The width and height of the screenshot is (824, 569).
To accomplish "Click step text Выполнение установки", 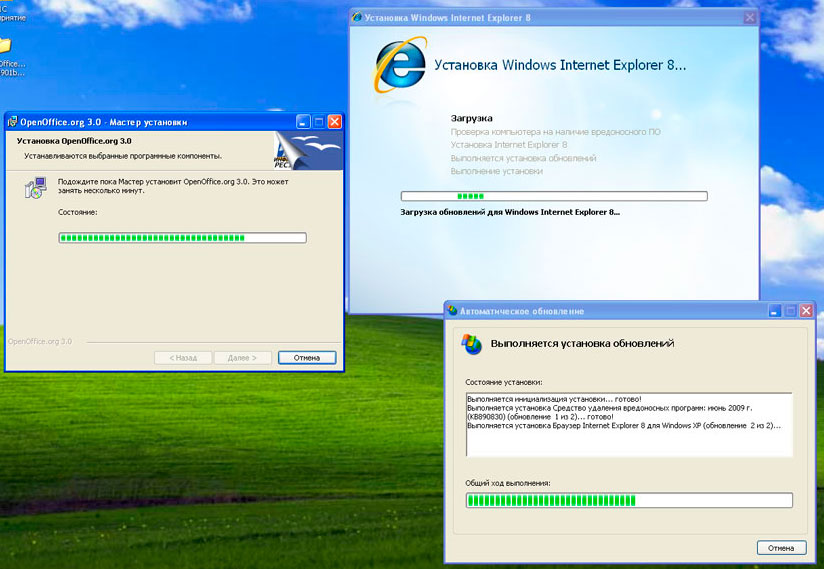I will point(497,171).
